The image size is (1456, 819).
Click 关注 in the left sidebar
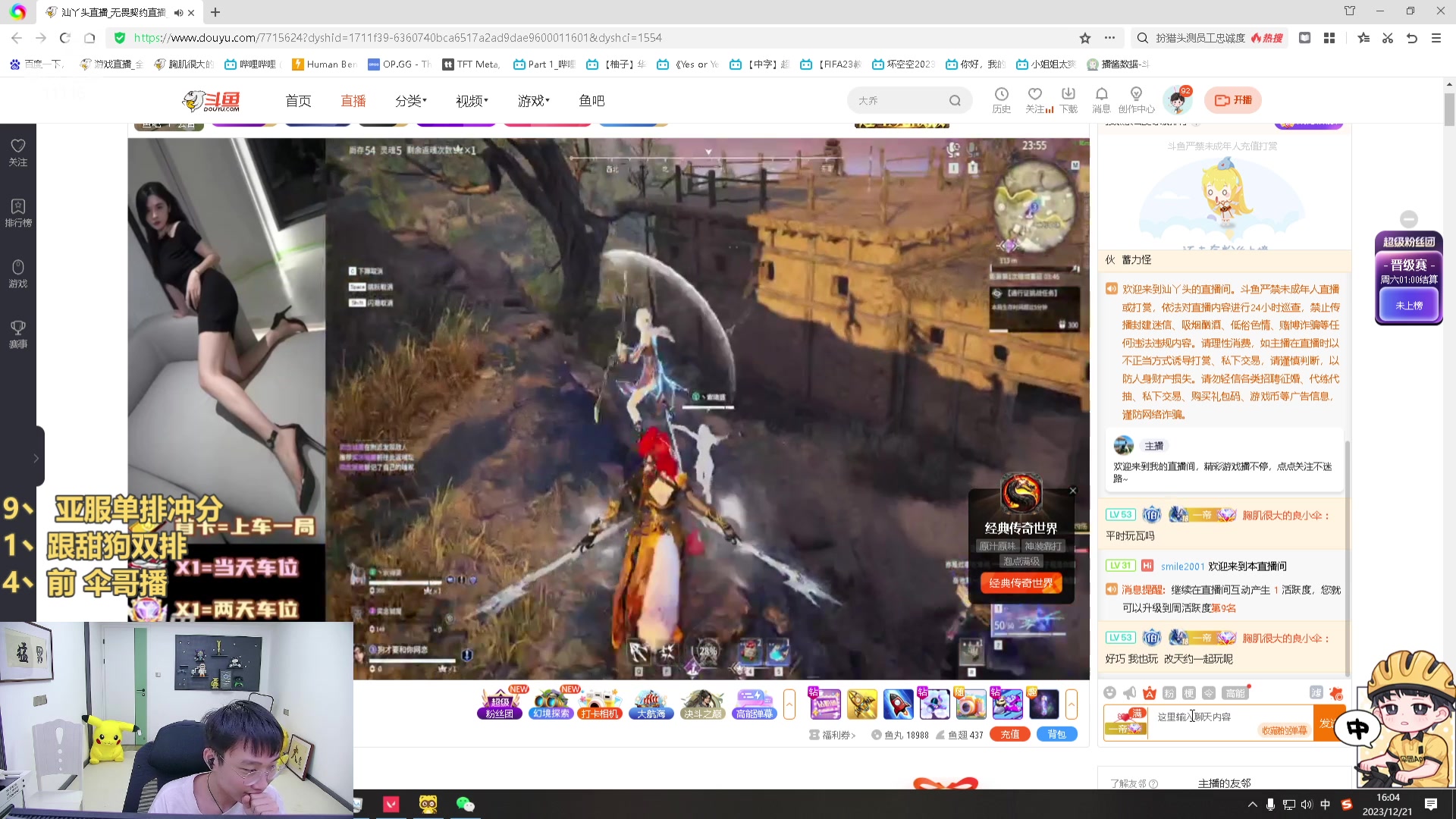[18, 152]
